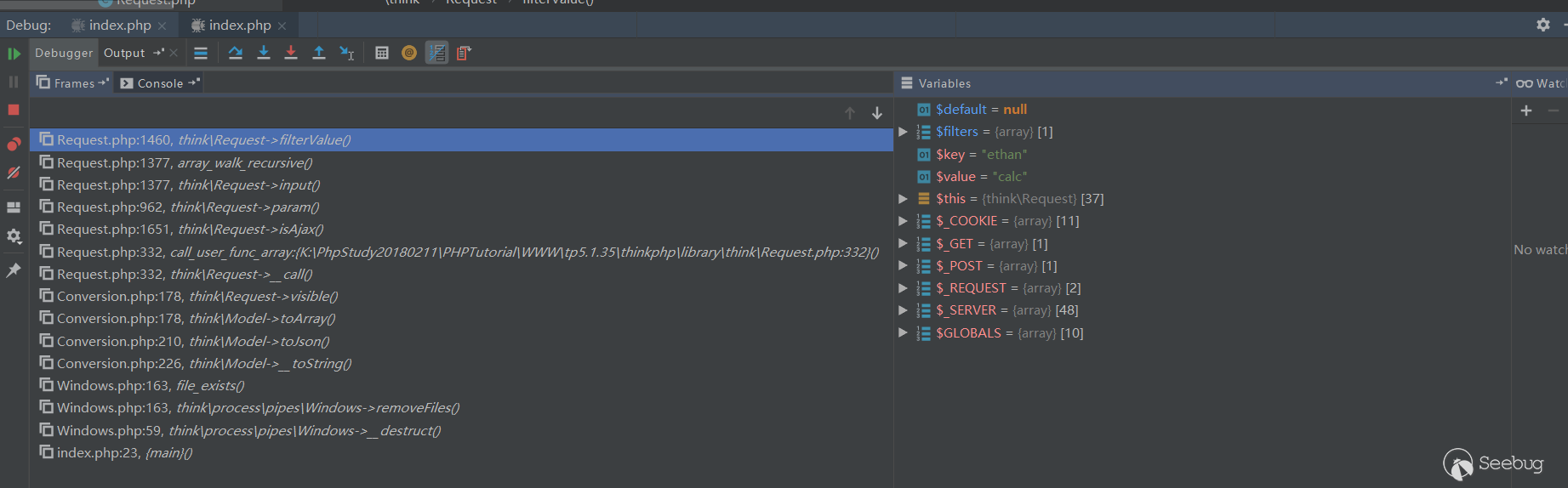The height and width of the screenshot is (488, 1568).
Task: Add new watch with plus icon
Action: tap(1526, 111)
